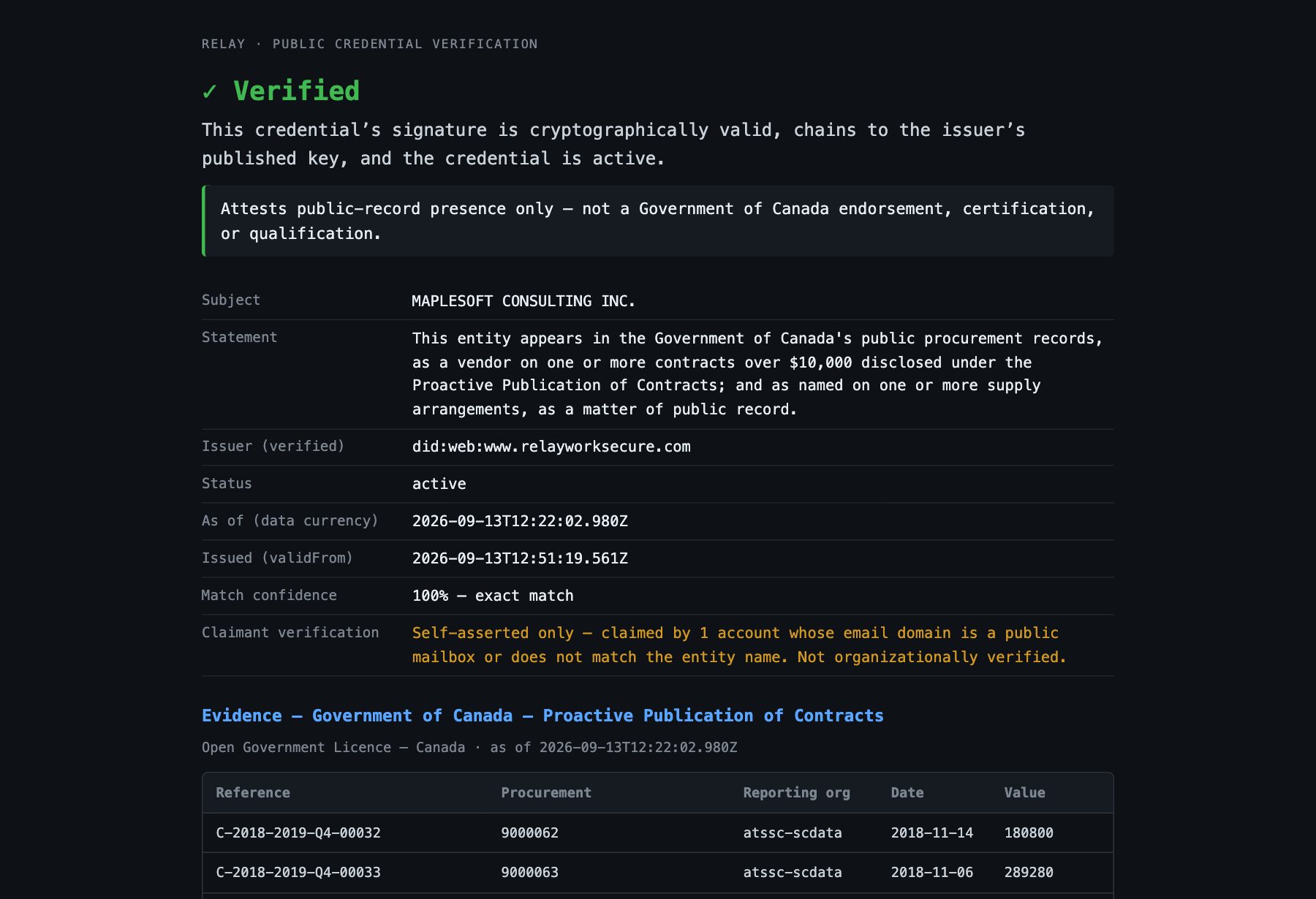
Task: Click contract value 180800
Action: click(x=1029, y=832)
